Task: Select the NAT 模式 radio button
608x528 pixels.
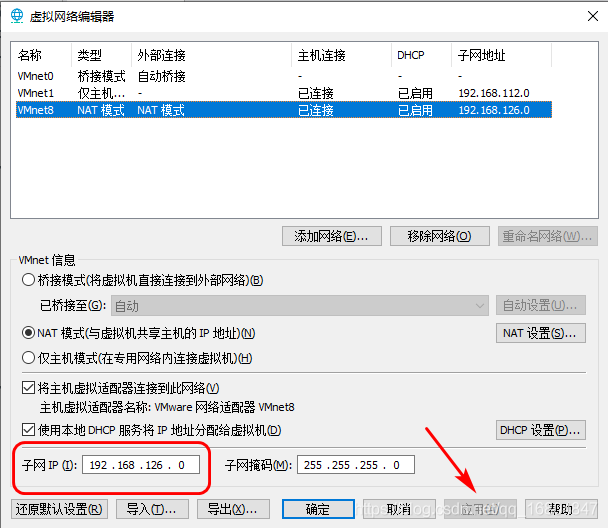Action: (x=28, y=333)
